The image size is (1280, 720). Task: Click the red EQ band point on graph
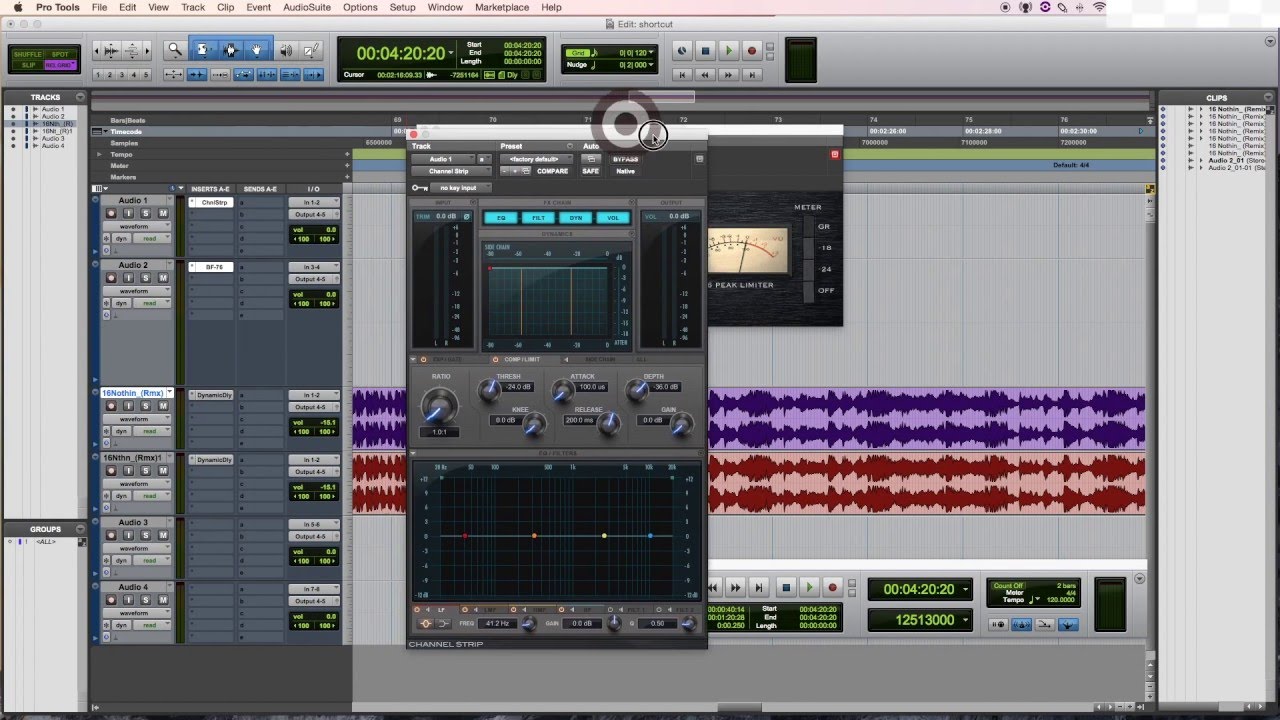click(x=465, y=536)
